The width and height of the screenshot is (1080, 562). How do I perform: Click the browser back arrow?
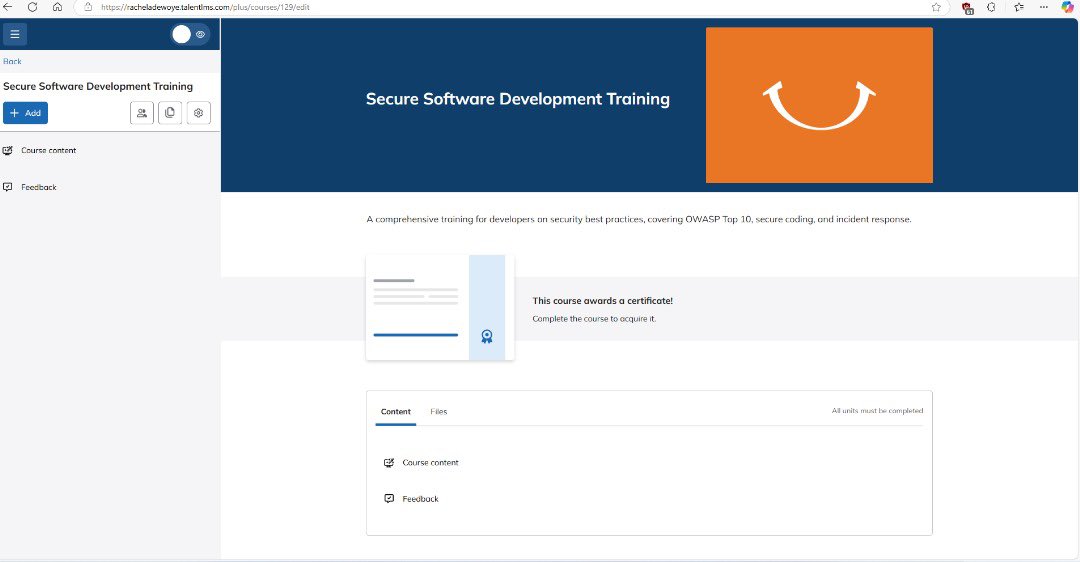(8, 7)
